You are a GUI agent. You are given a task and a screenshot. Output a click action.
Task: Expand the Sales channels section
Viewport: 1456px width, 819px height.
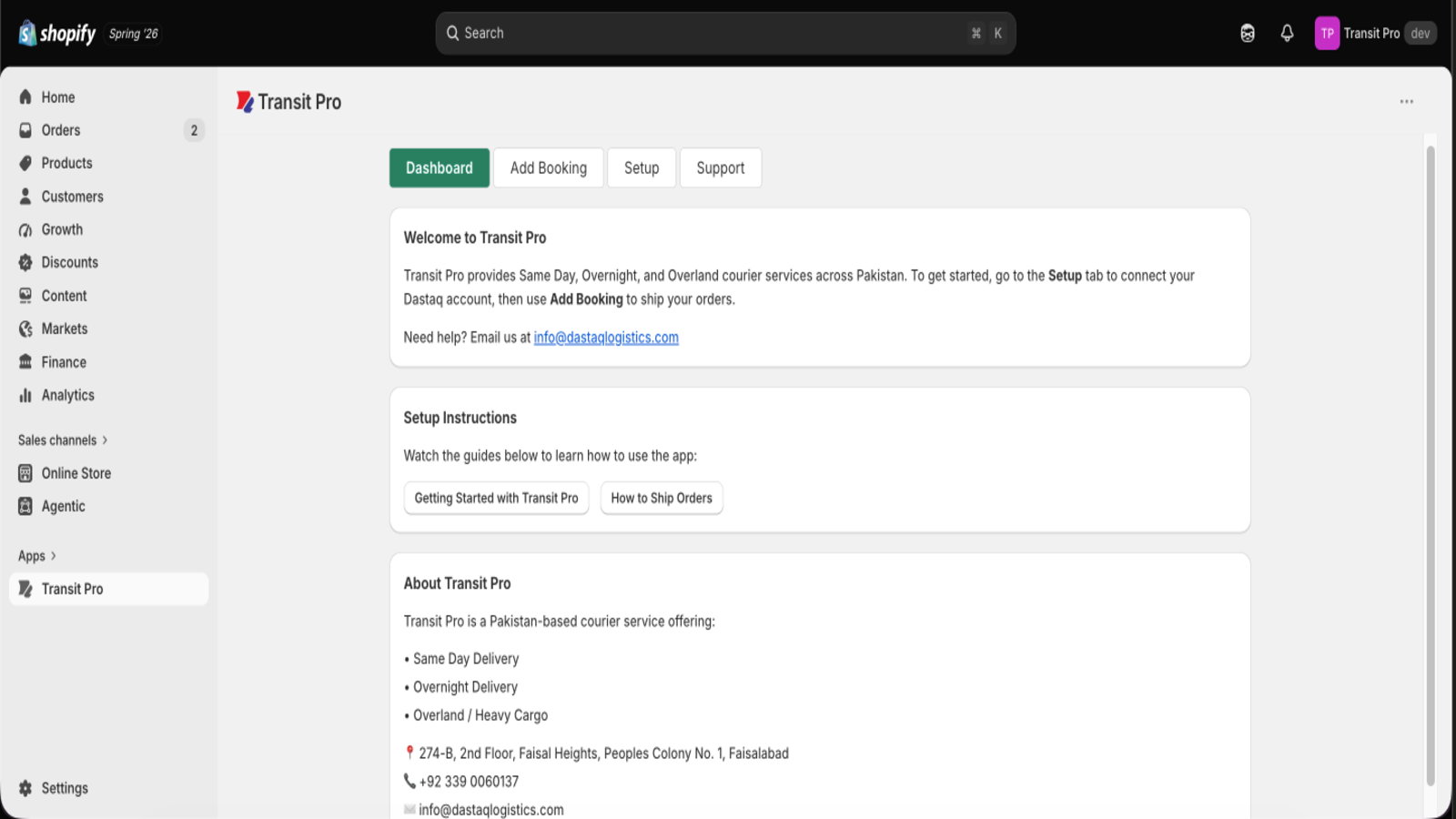[x=63, y=440]
